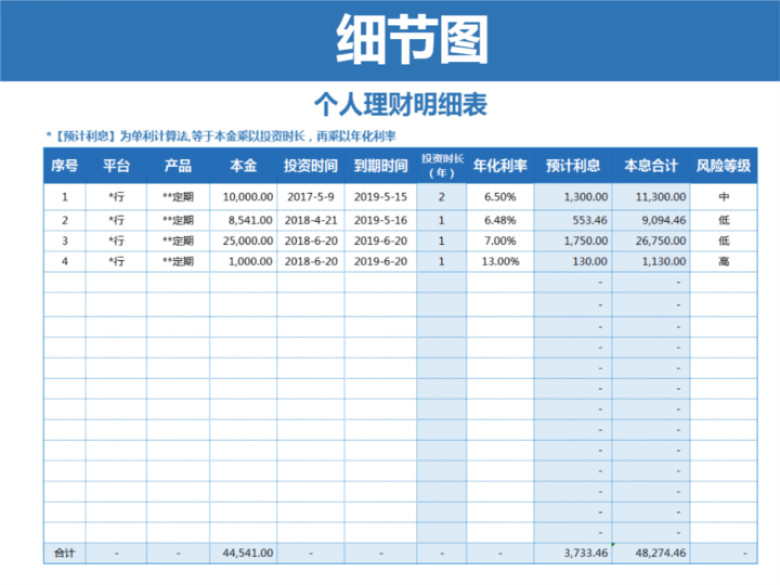780x585 pixels.
Task: Select the 本金 column header
Action: (x=243, y=166)
